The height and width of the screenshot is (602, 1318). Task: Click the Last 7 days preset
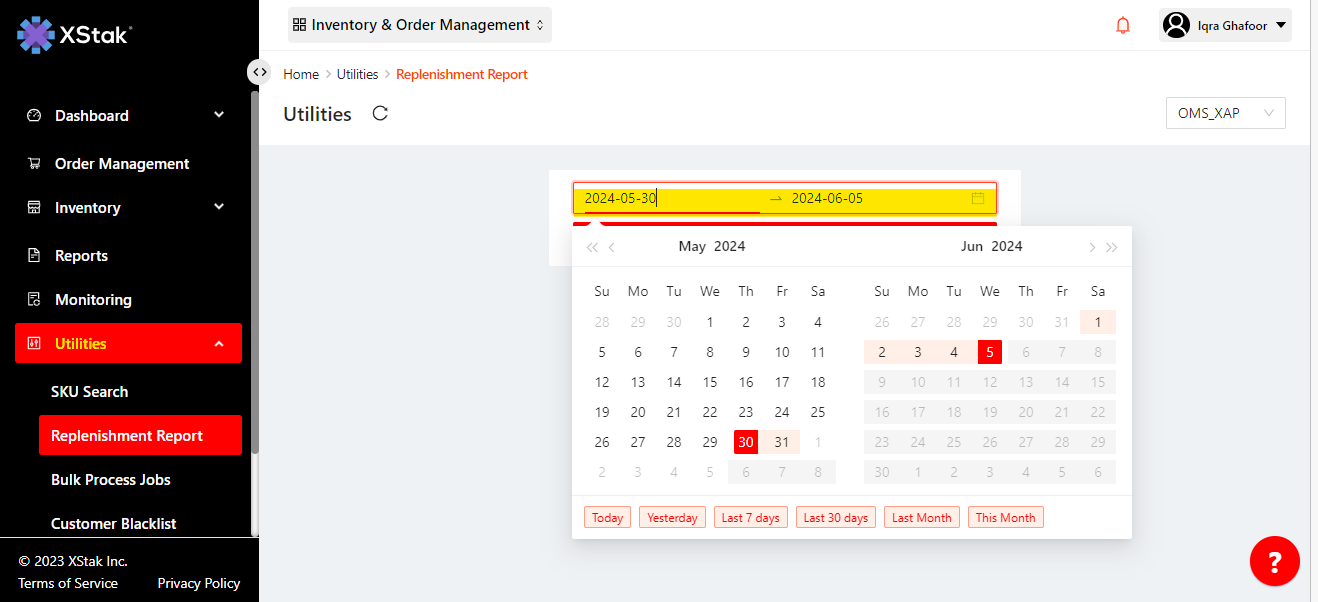click(x=751, y=518)
